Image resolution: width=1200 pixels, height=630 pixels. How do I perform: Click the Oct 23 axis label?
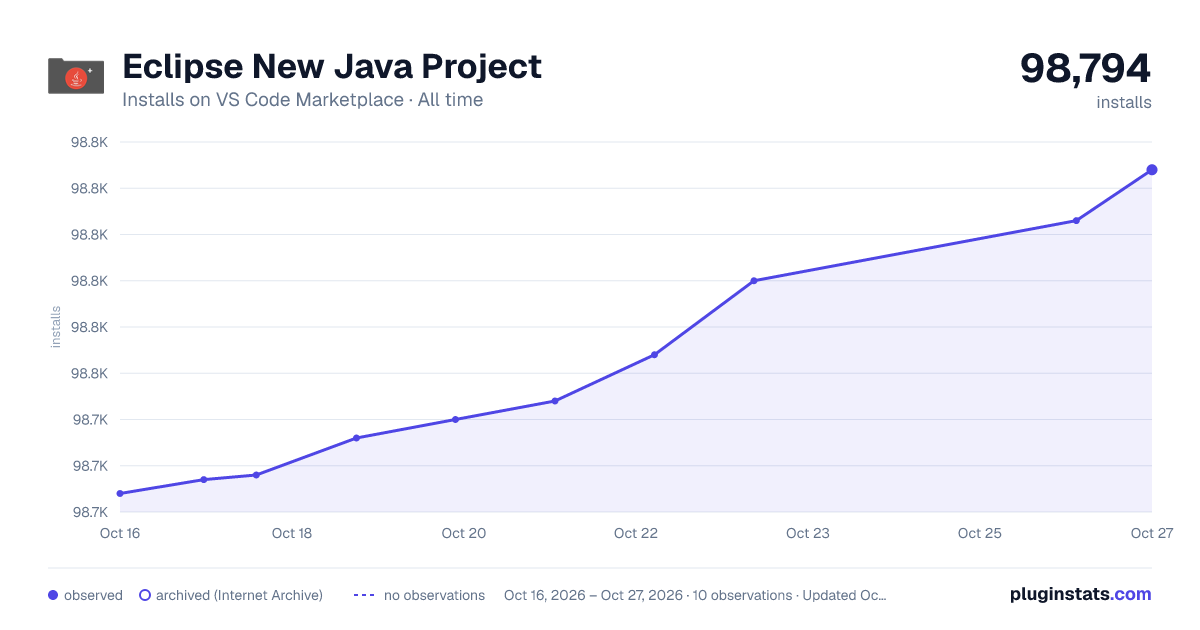(808, 533)
